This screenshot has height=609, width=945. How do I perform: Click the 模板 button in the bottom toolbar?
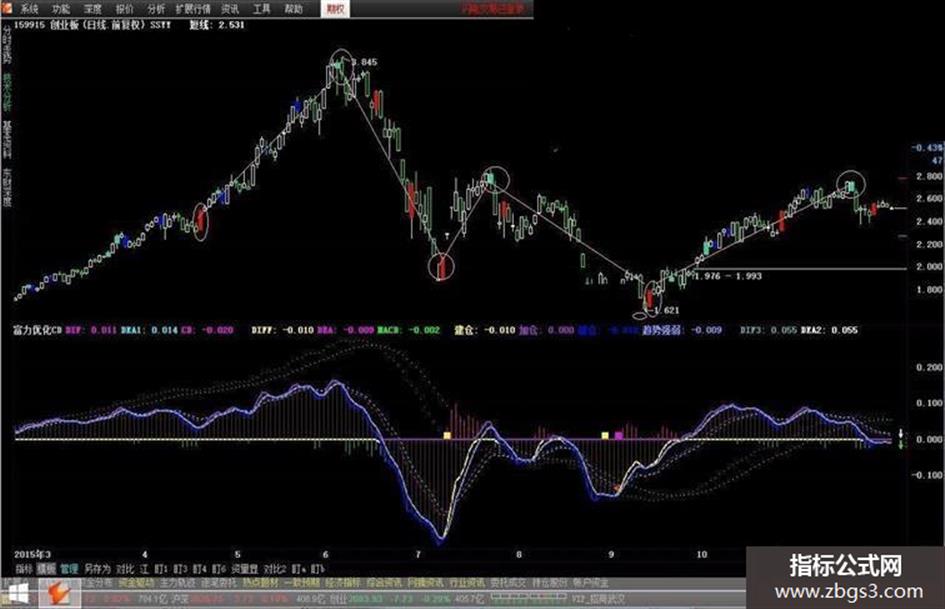pyautogui.click(x=46, y=569)
